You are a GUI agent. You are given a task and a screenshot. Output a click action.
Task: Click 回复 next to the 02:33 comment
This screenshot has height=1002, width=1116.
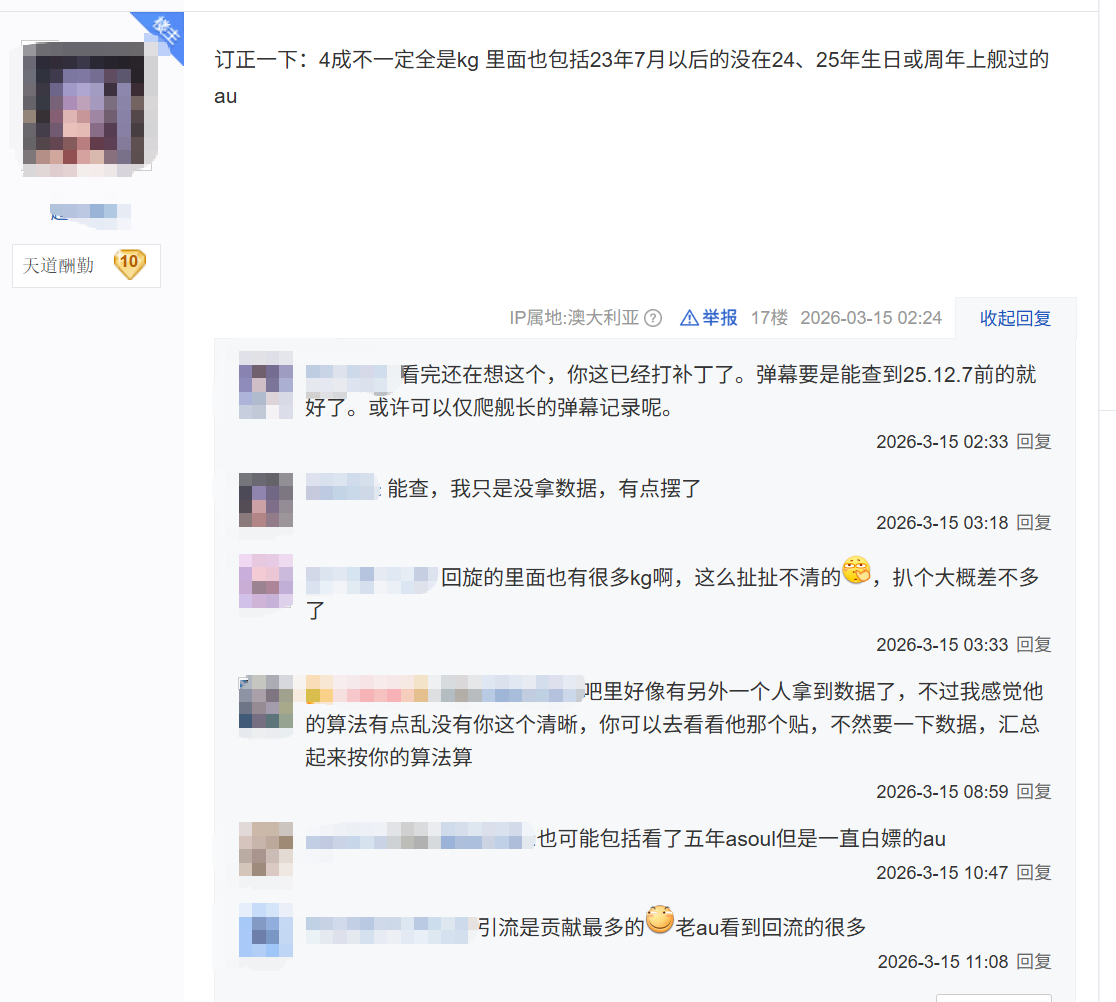(x=1034, y=442)
